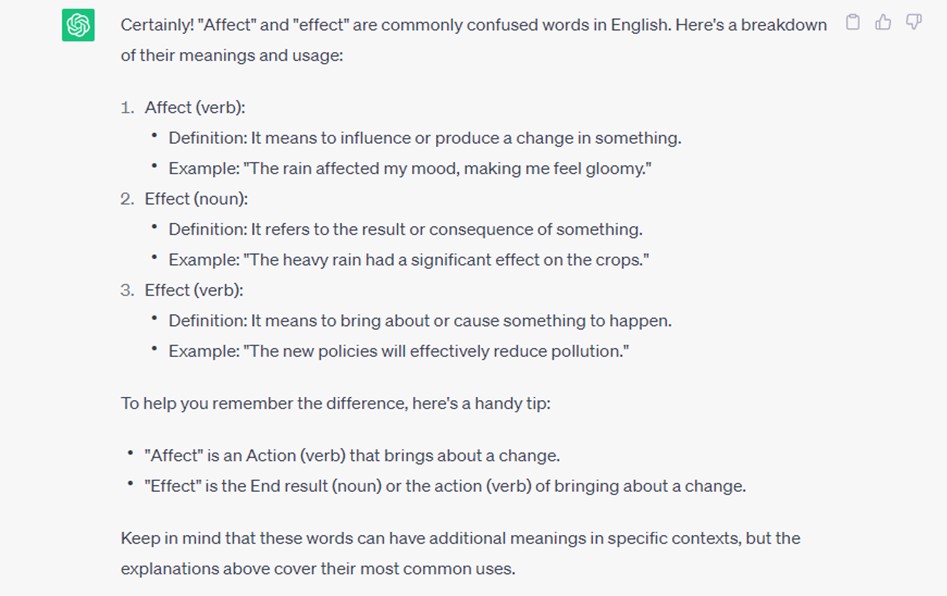947x596 pixels.
Task: Click the ChatGPT logo avatar
Action: coord(78,25)
